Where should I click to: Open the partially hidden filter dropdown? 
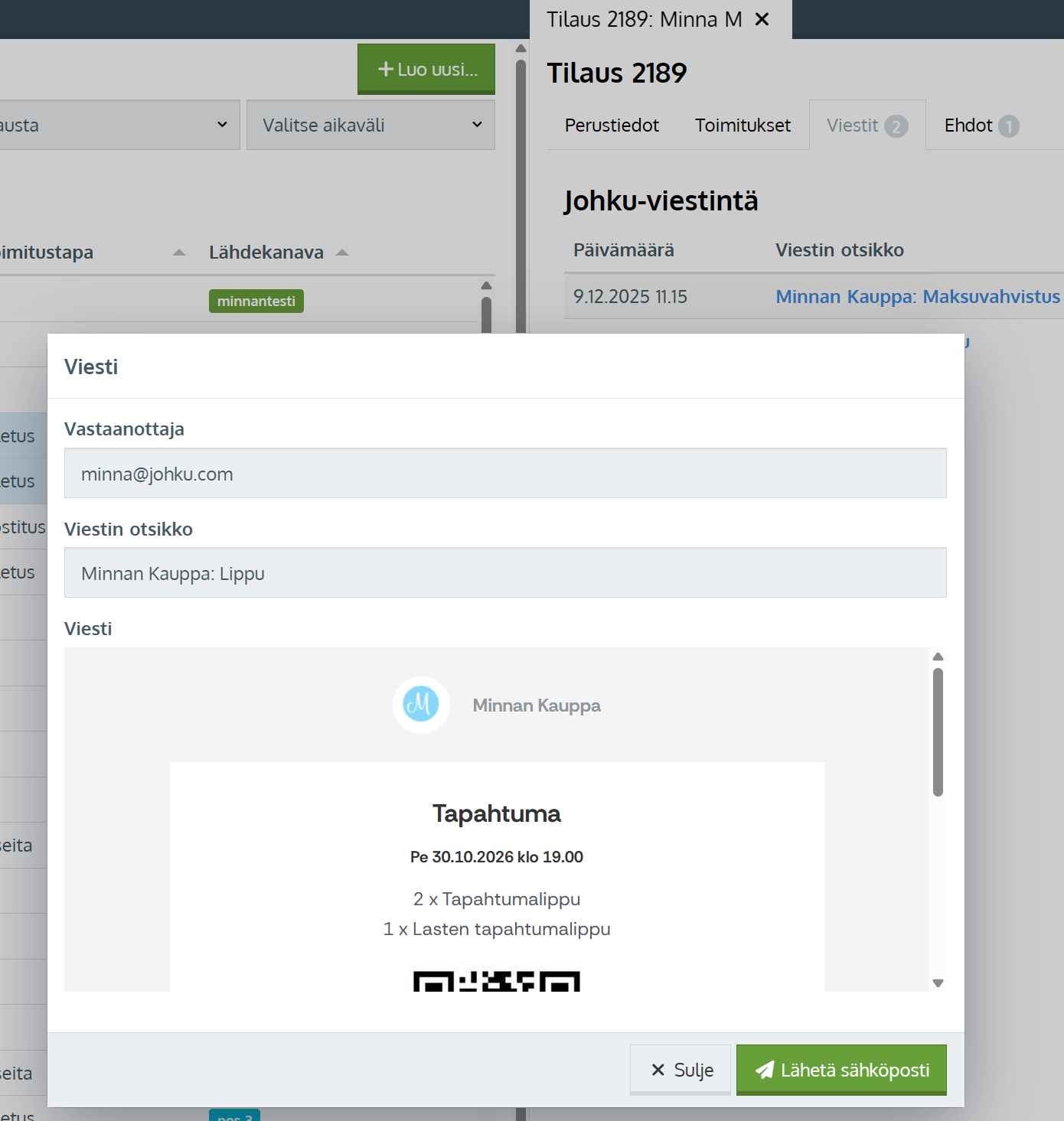pyautogui.click(x=119, y=125)
